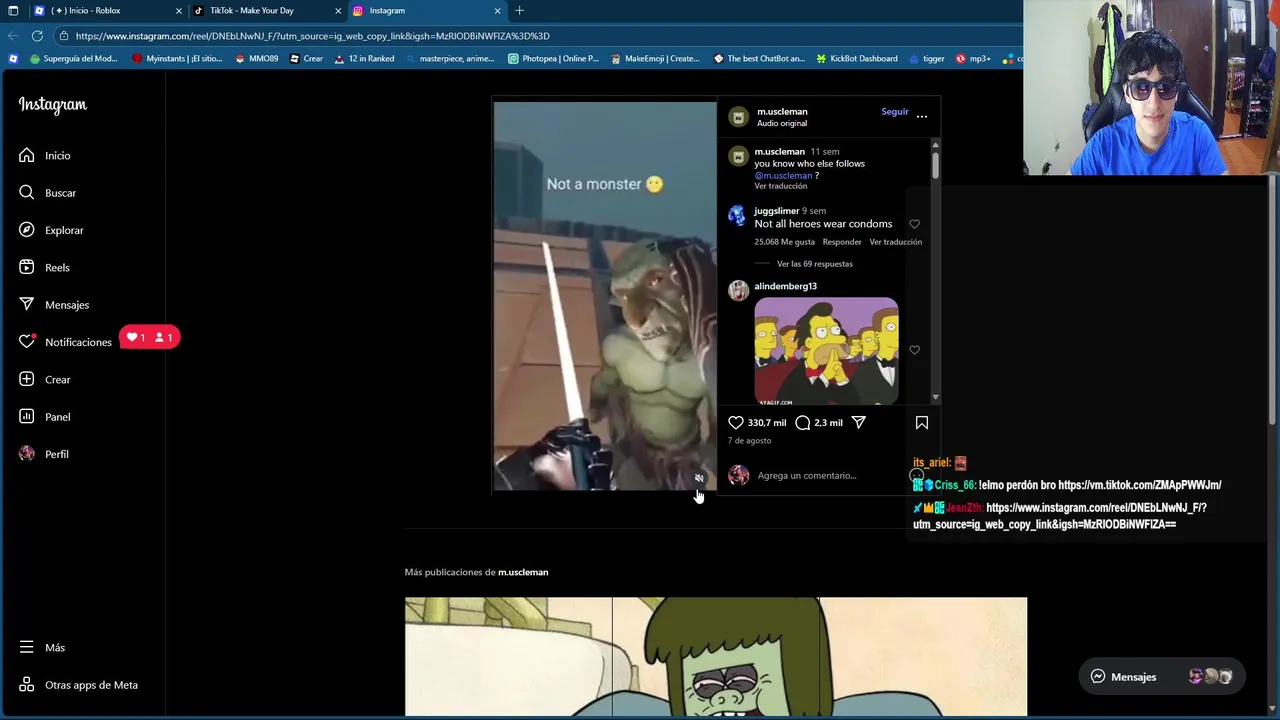Reload the page
Viewport: 1280px width, 720px height.
(x=37, y=35)
